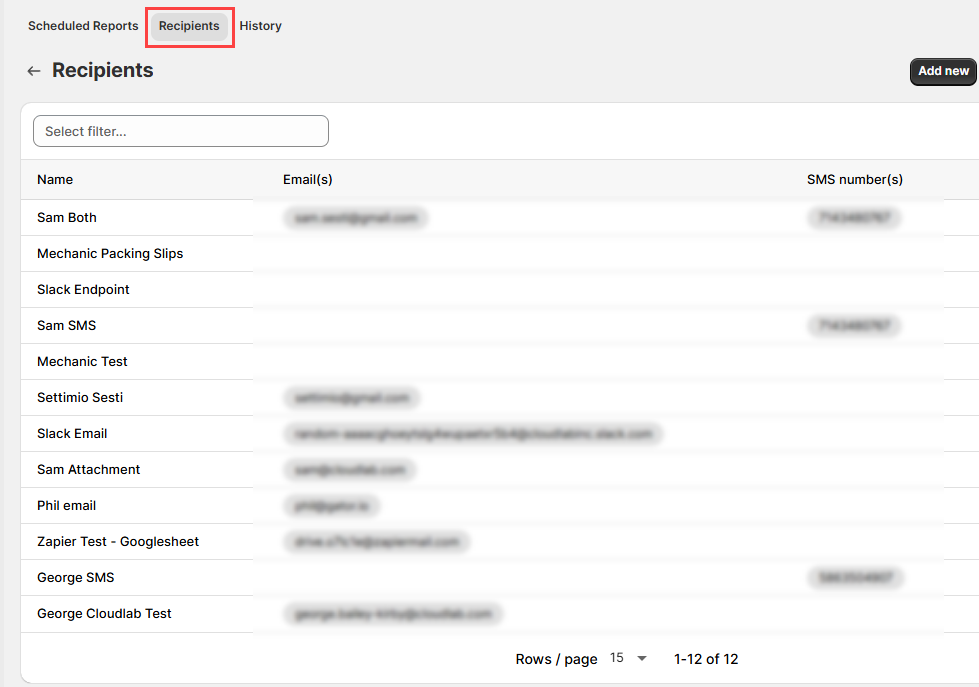
Task: Choose the Sam SMS recipient row
Action: (66, 326)
